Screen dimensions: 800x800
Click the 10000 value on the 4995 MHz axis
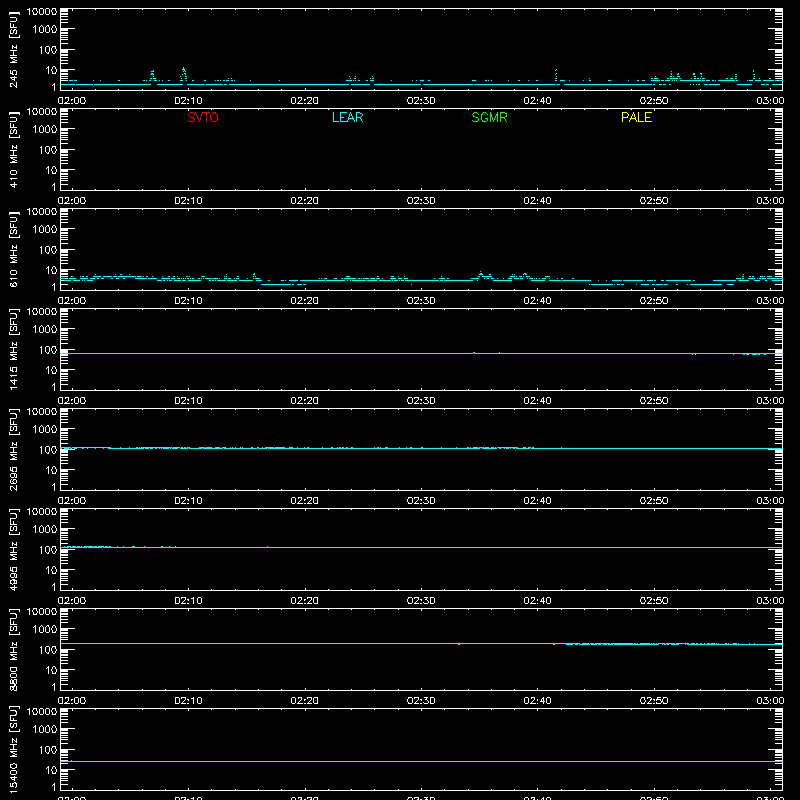[42, 512]
